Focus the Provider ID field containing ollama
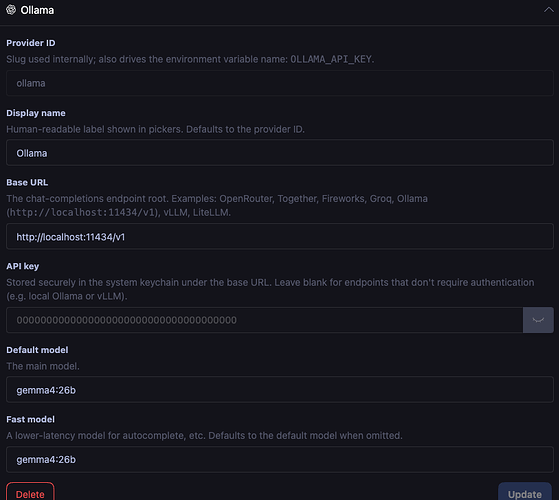Screen dimensions: 559x500 click(x=280, y=83)
